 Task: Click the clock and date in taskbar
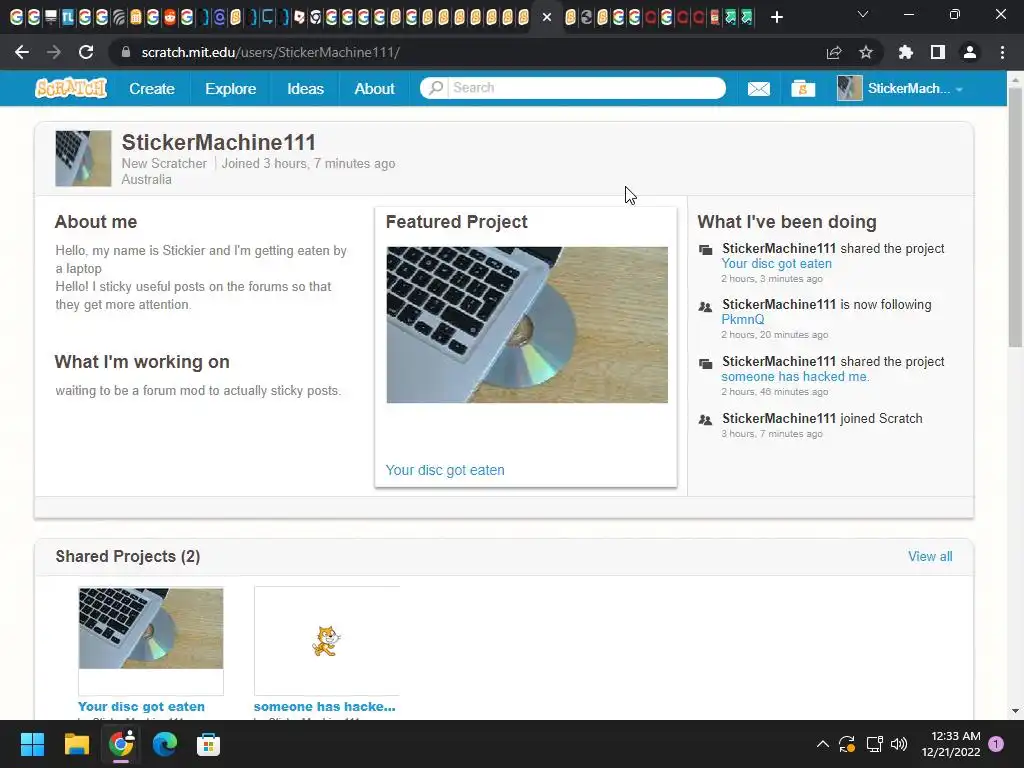coord(951,744)
